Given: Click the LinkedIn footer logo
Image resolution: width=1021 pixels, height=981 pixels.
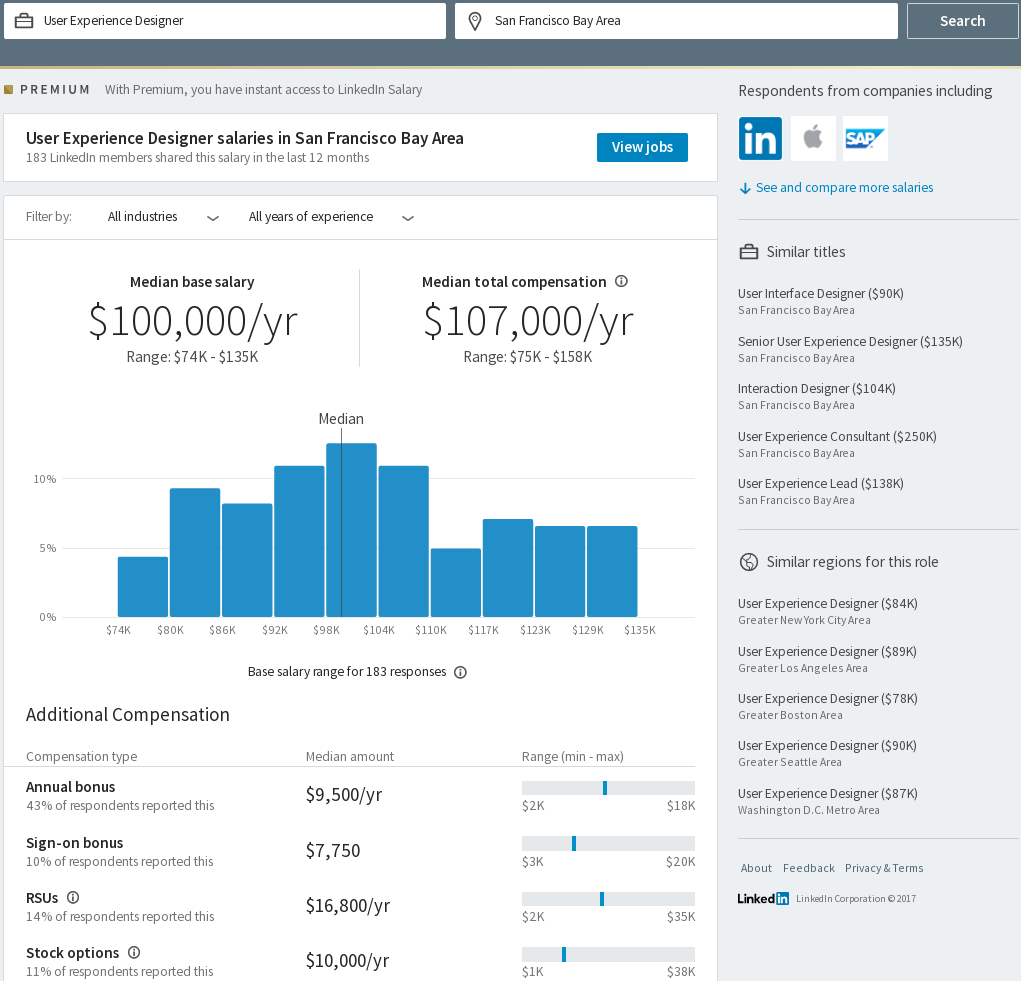Looking at the screenshot, I should point(763,898).
